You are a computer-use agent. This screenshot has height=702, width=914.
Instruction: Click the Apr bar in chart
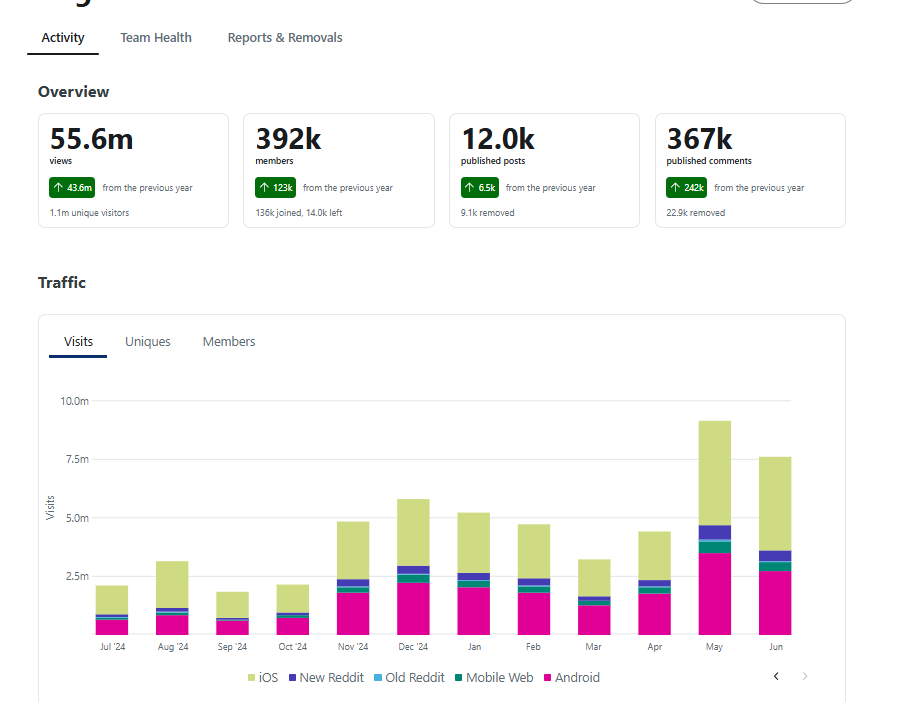pos(655,583)
